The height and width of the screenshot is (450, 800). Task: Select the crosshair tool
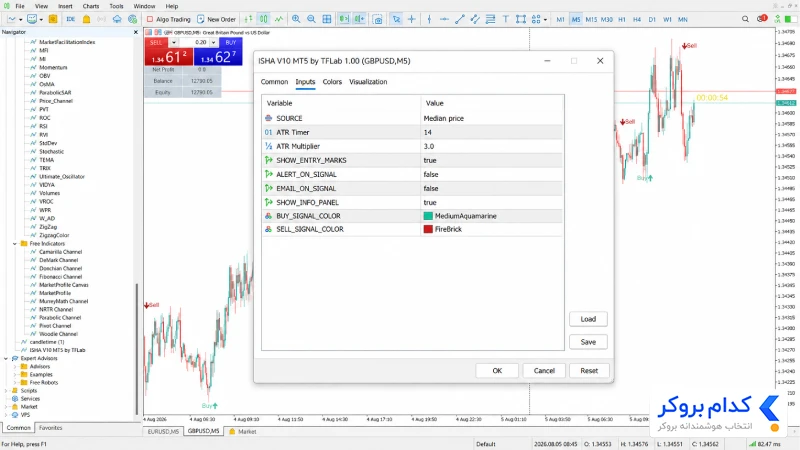[x=412, y=19]
